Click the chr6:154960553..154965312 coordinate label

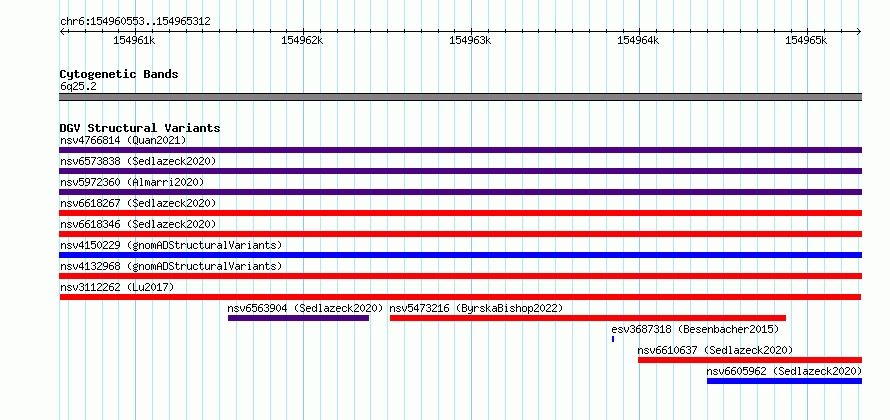click(135, 21)
